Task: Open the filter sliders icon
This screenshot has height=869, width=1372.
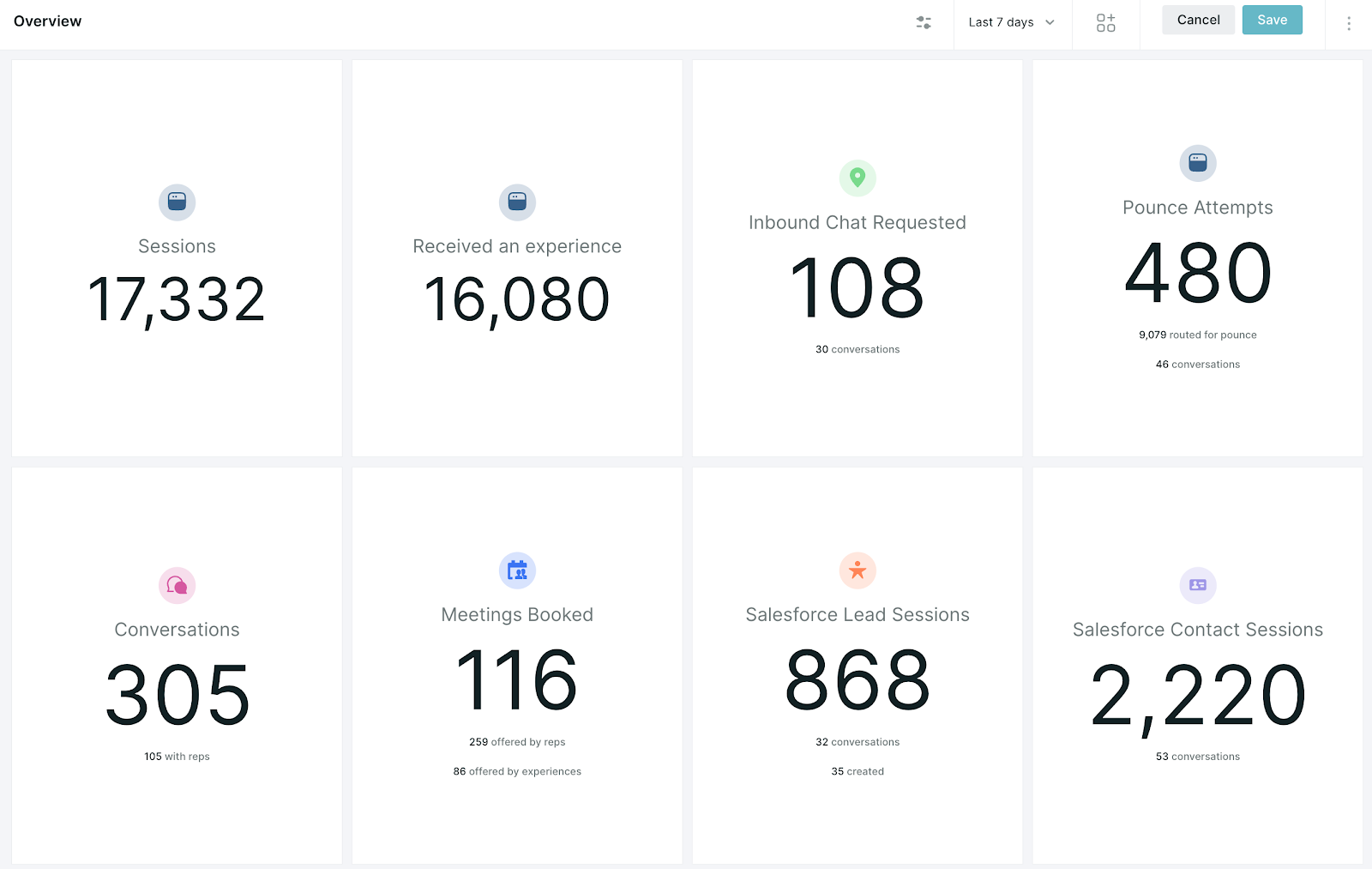Action: 924,23
